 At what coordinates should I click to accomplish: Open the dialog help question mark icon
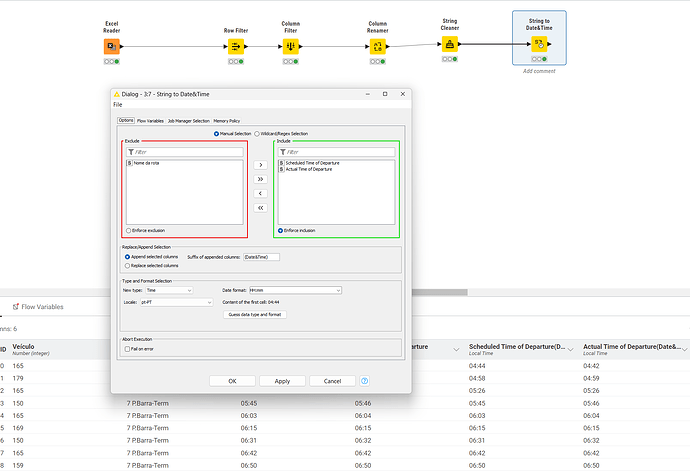[364, 380]
